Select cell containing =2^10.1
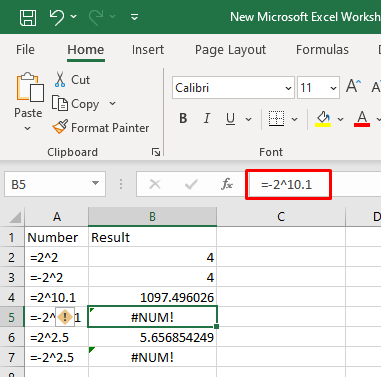The height and width of the screenshot is (377, 381). pos(56,297)
